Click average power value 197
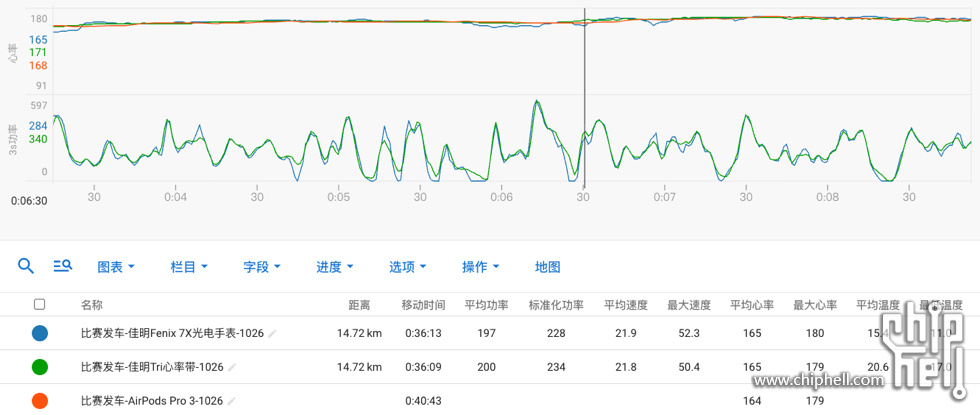 [x=486, y=334]
